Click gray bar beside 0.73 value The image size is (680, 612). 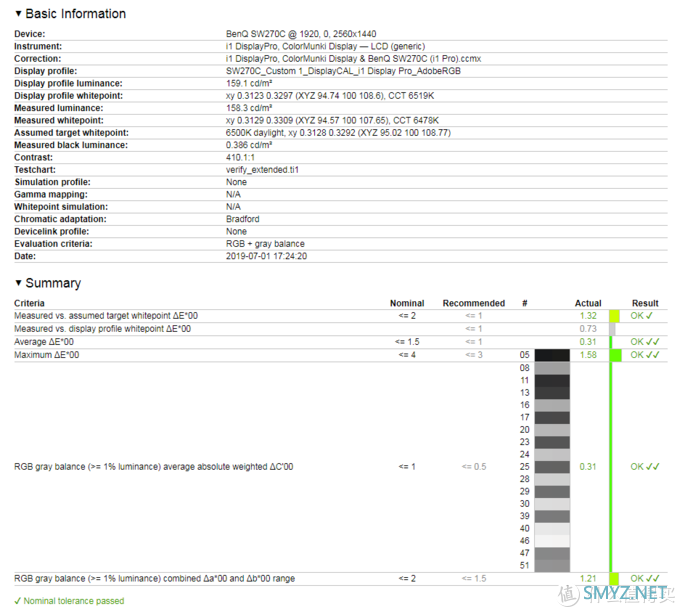[612, 329]
